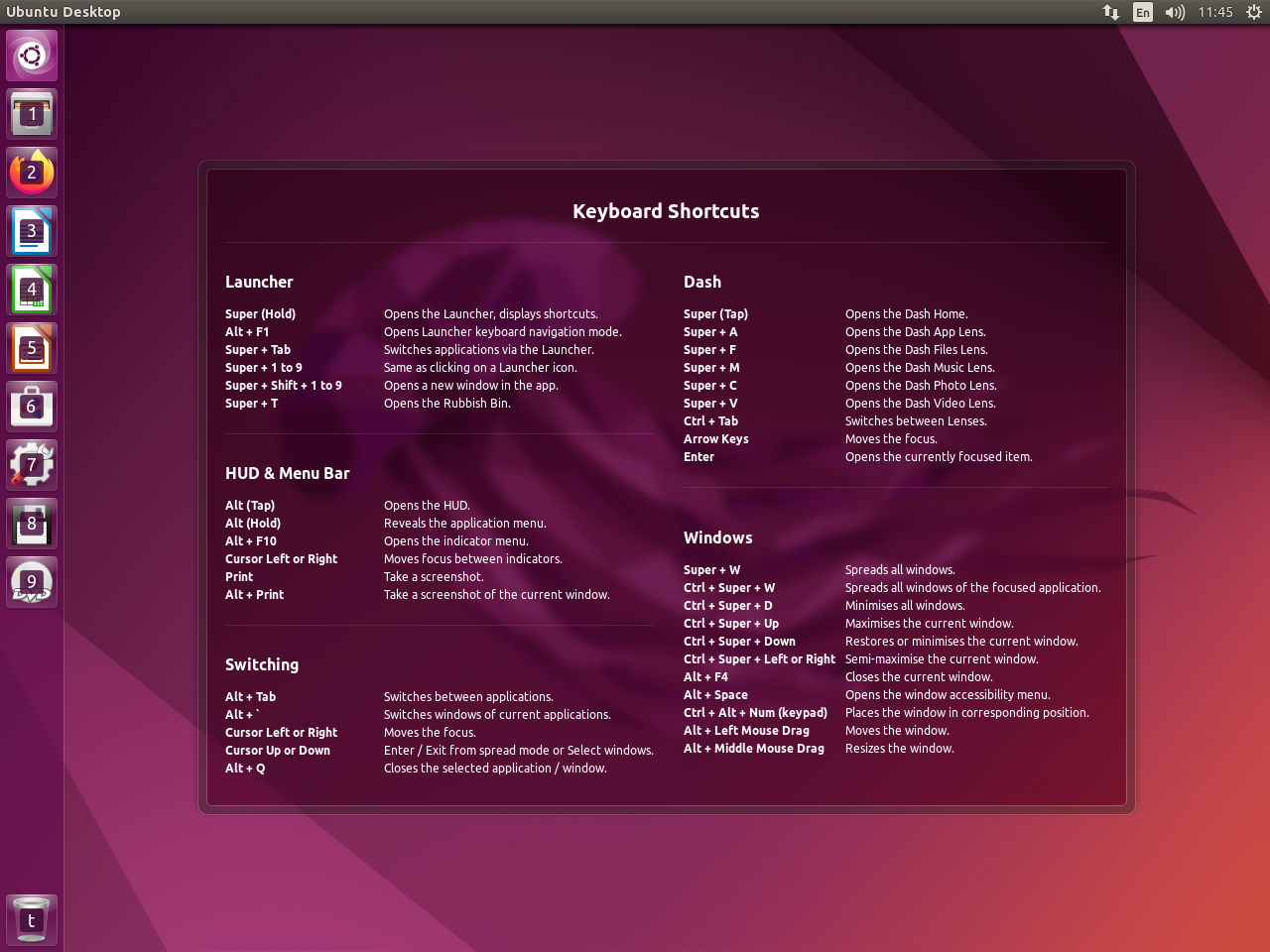Click the text Switches between Lenses.
Screen dimensions: 1270x952
point(916,421)
